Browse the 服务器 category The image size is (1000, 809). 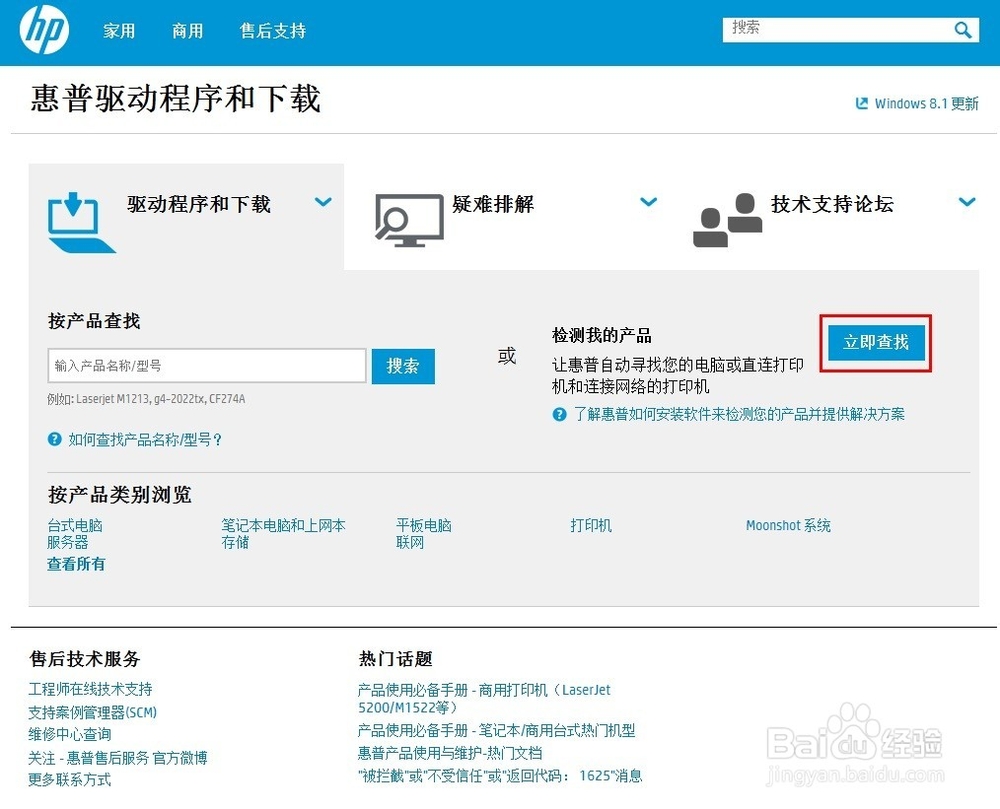[x=68, y=543]
